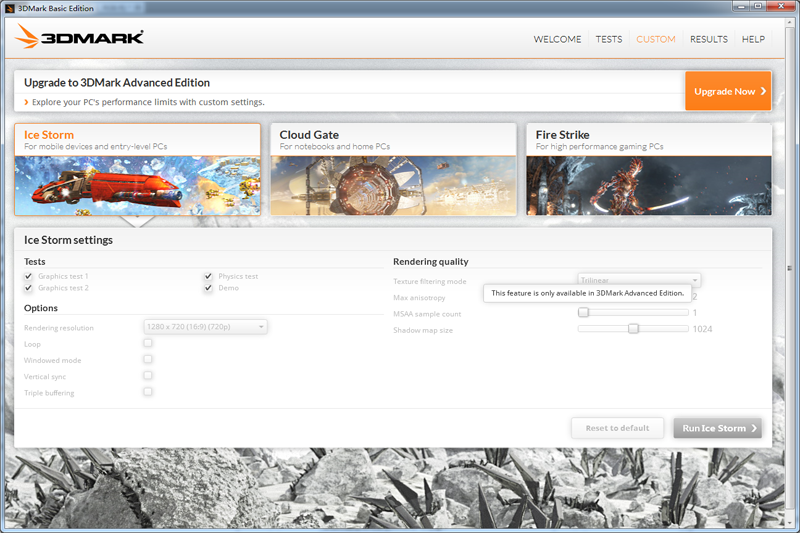800x533 pixels.
Task: Select the Ice Storm benchmark thumbnail
Action: click(x=137, y=186)
